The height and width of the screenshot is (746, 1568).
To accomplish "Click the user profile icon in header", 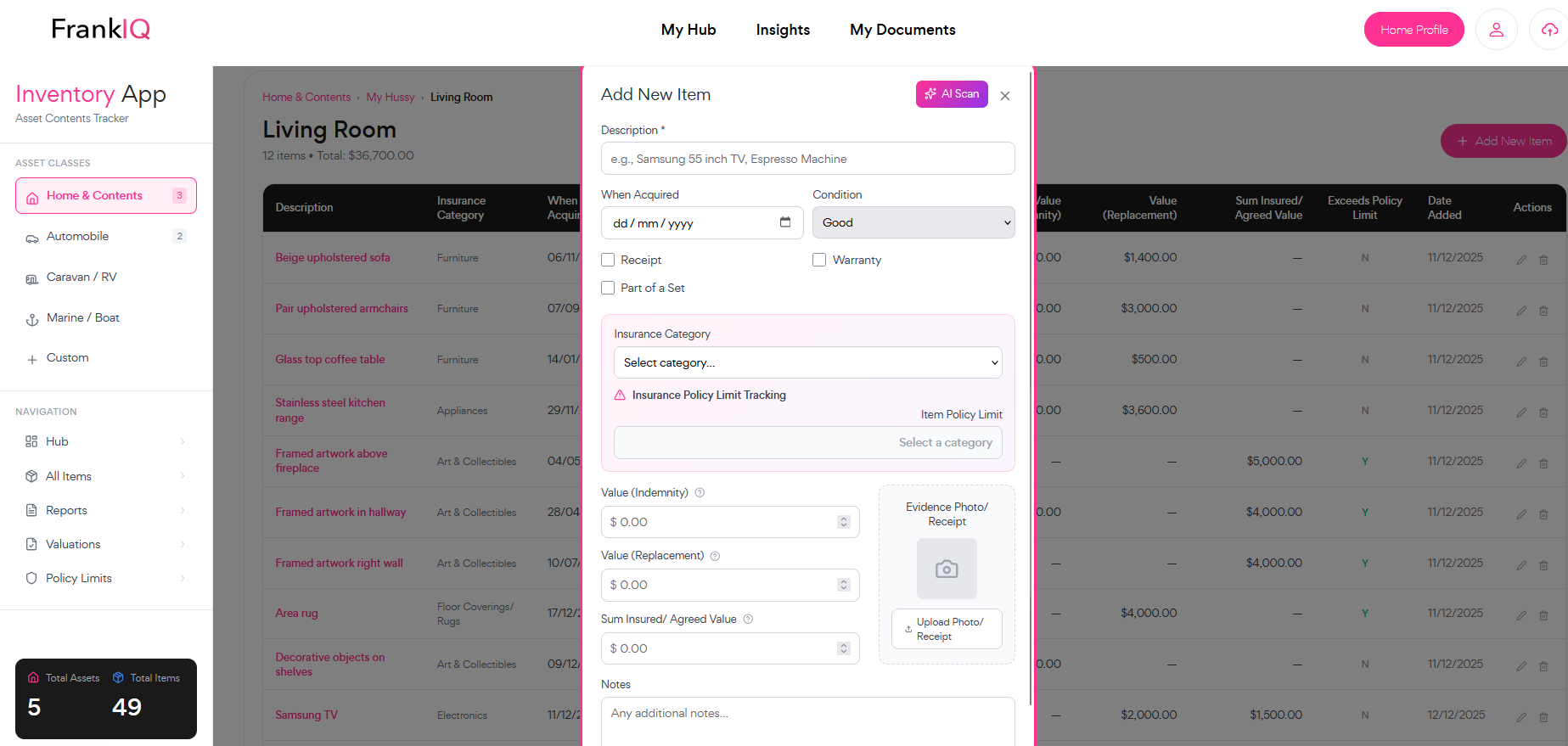I will [1496, 30].
